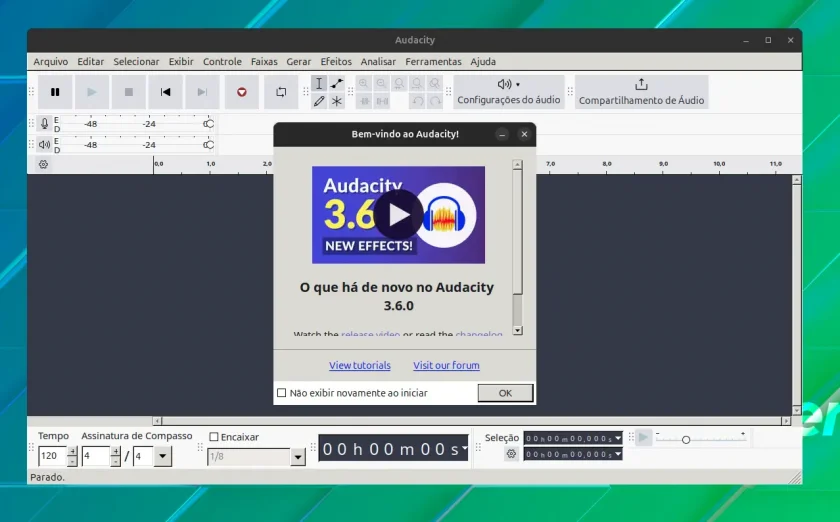
Task: Enable the Encaixar snap checkbox
Action: (214, 437)
